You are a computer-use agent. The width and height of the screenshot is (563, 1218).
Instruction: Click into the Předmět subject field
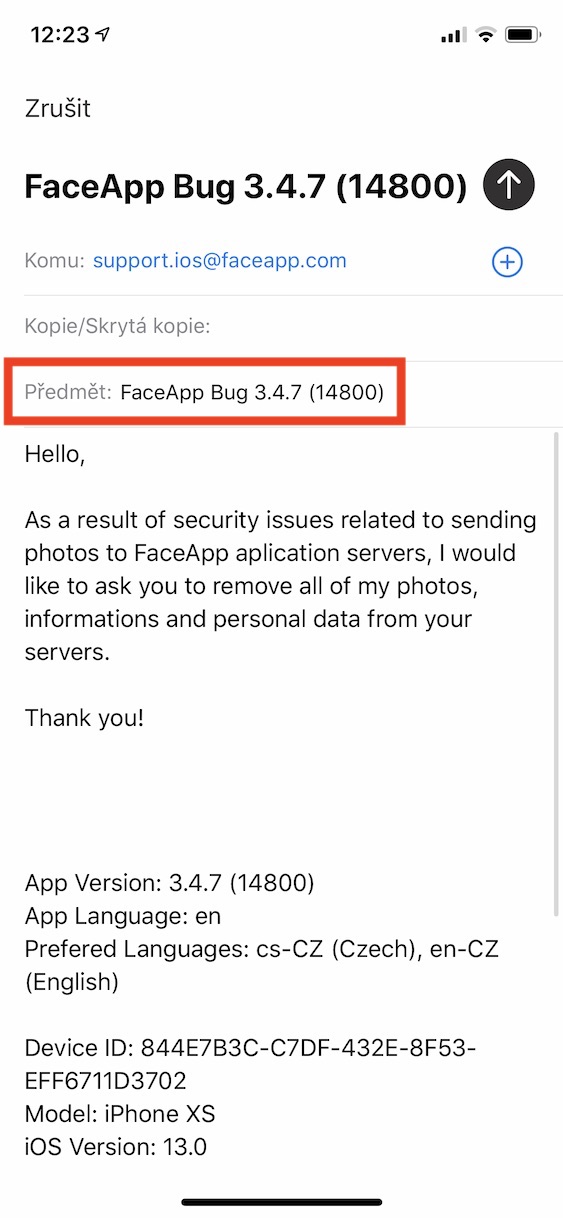pyautogui.click(x=214, y=393)
